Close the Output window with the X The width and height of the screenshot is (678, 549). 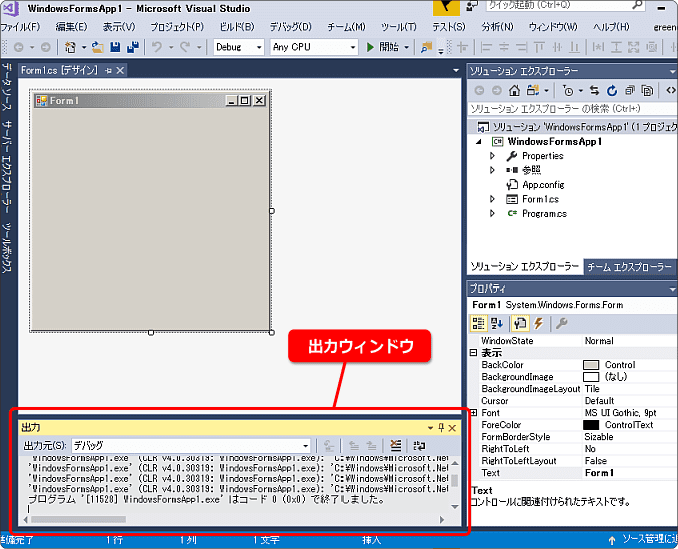(452, 428)
